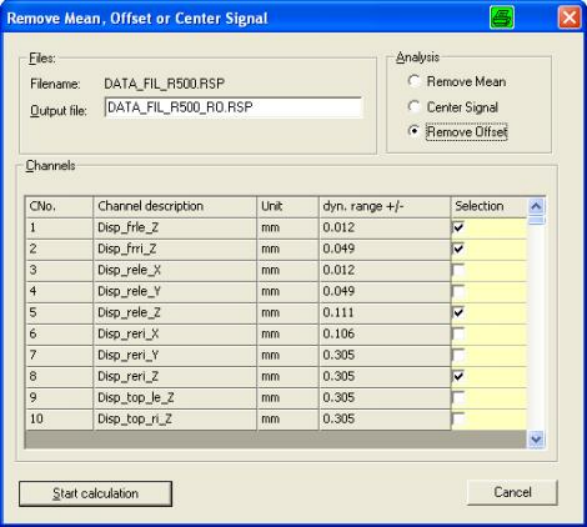Click the scrollbar thumb of channel table
Image resolution: width=587 pixels, height=527 pixels.
click(x=536, y=220)
